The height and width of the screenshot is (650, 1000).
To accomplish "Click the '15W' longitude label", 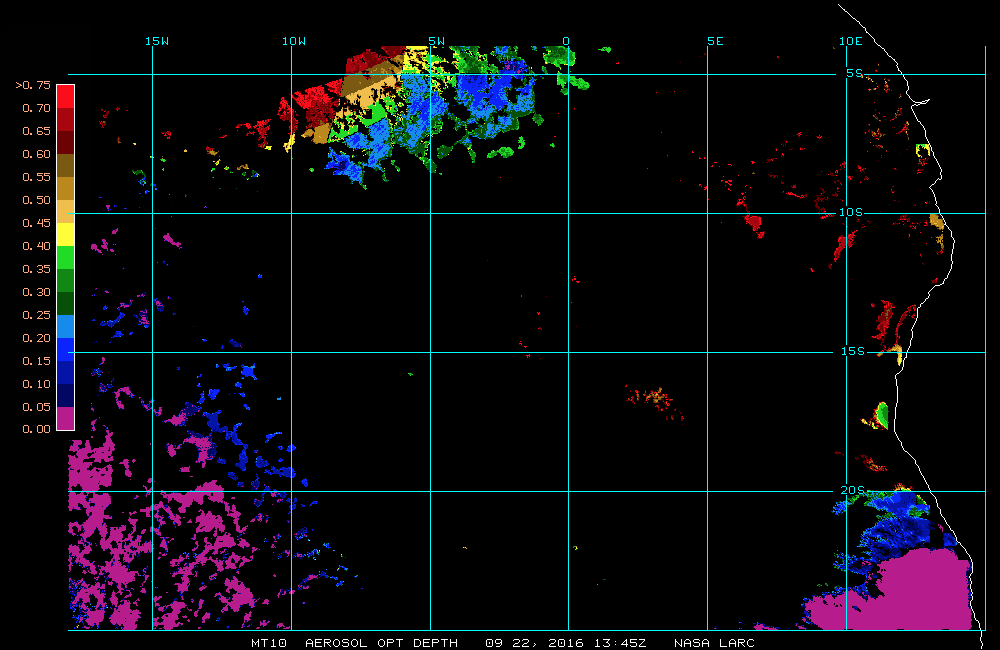I will 157,41.
